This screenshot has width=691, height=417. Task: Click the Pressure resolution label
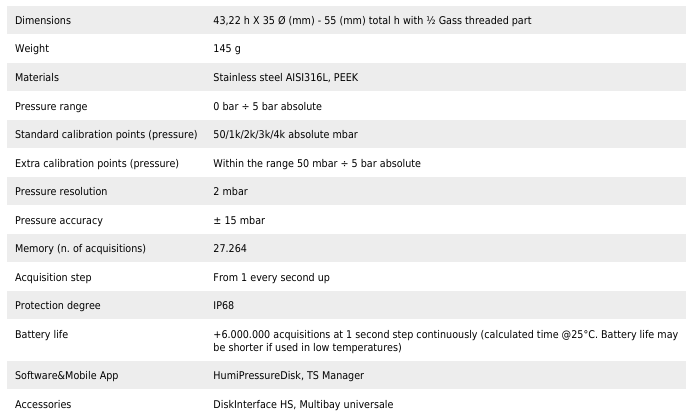click(x=61, y=191)
